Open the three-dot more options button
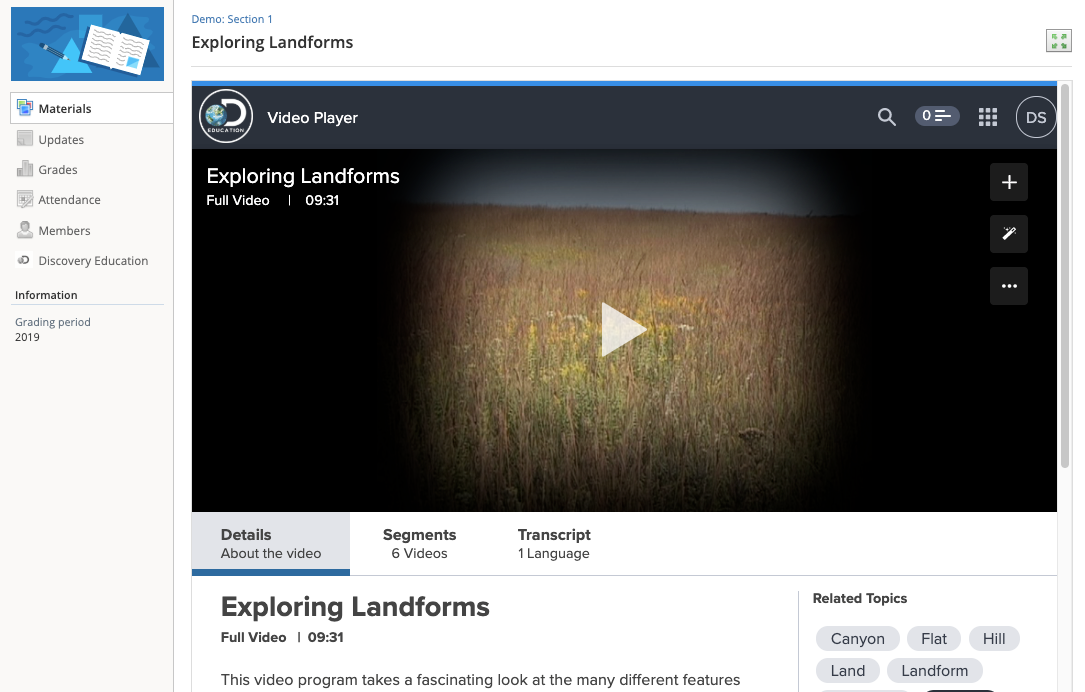Screen dimensions: 1085x692 (1009, 286)
